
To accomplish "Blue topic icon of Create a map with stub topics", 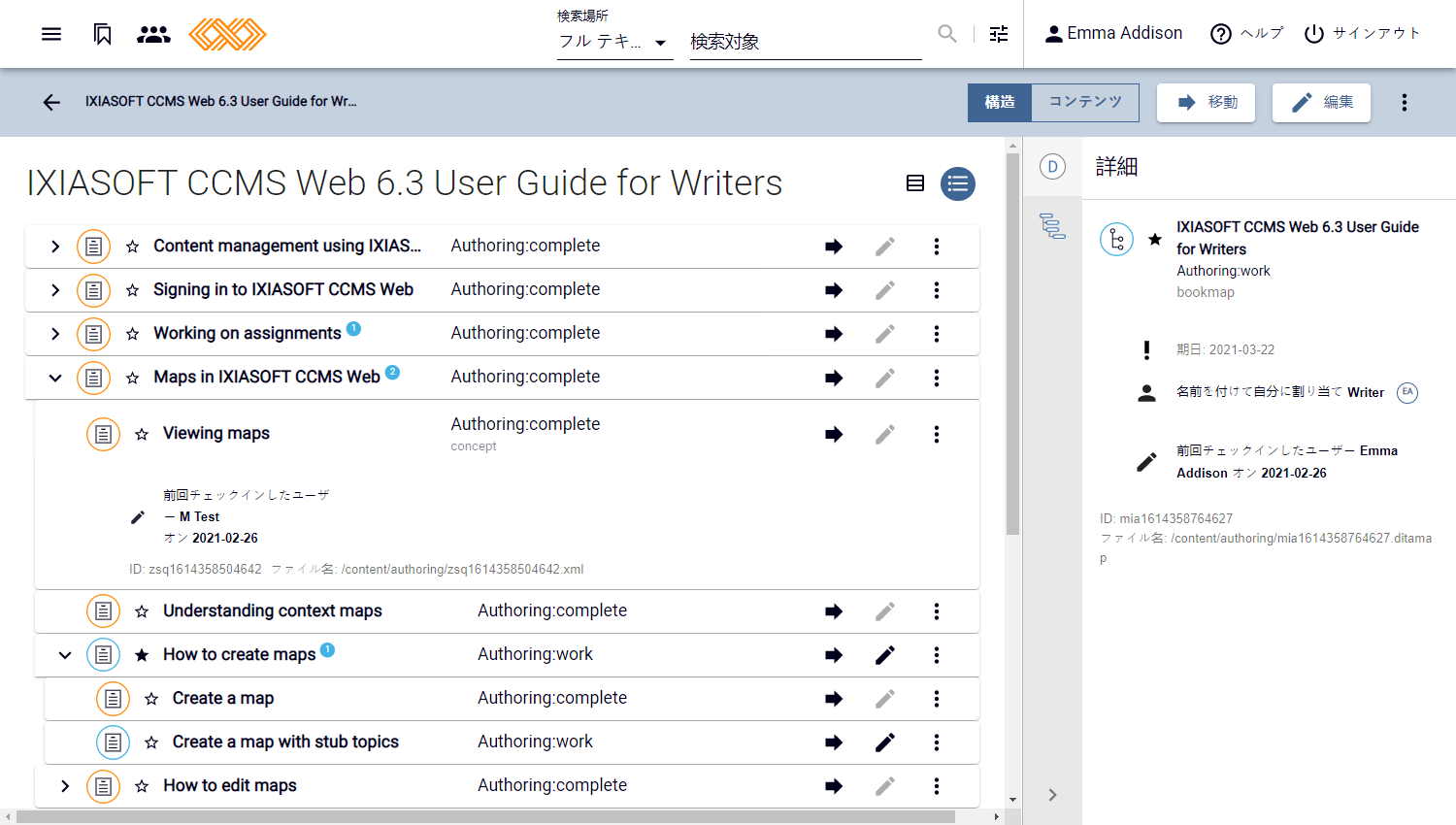I will click(x=113, y=742).
